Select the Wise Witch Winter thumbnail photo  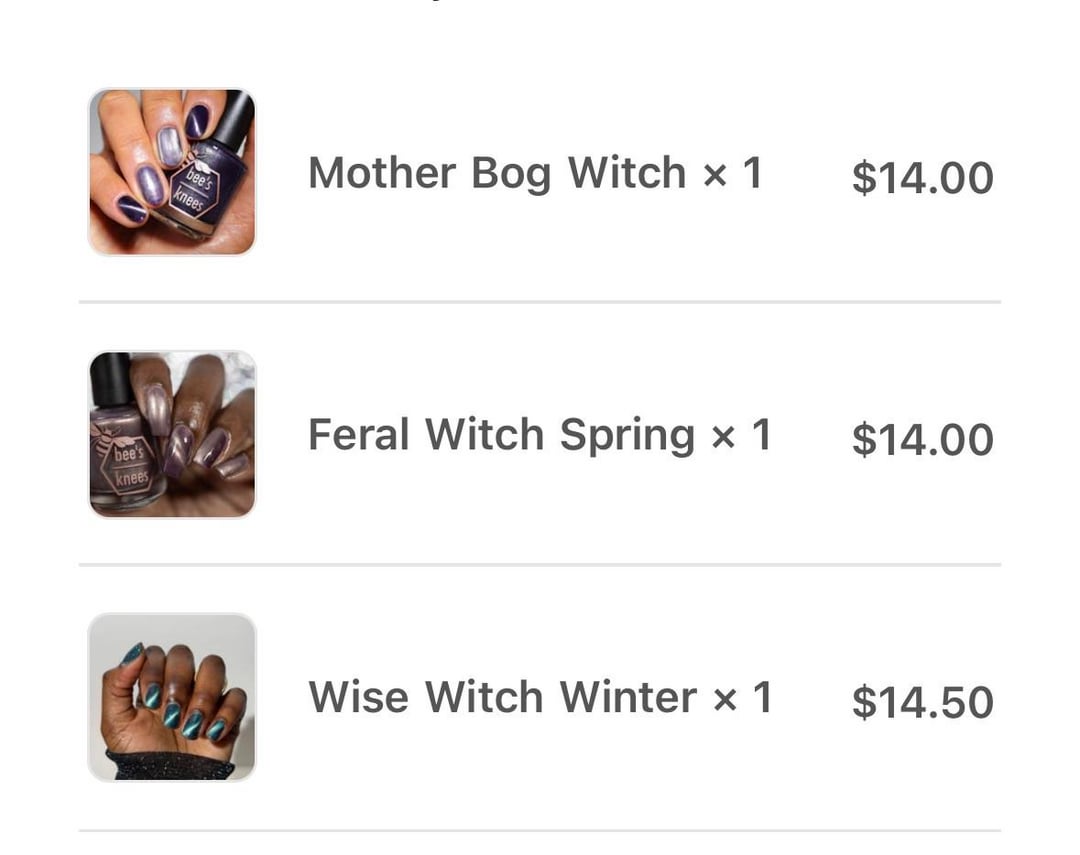(171, 697)
